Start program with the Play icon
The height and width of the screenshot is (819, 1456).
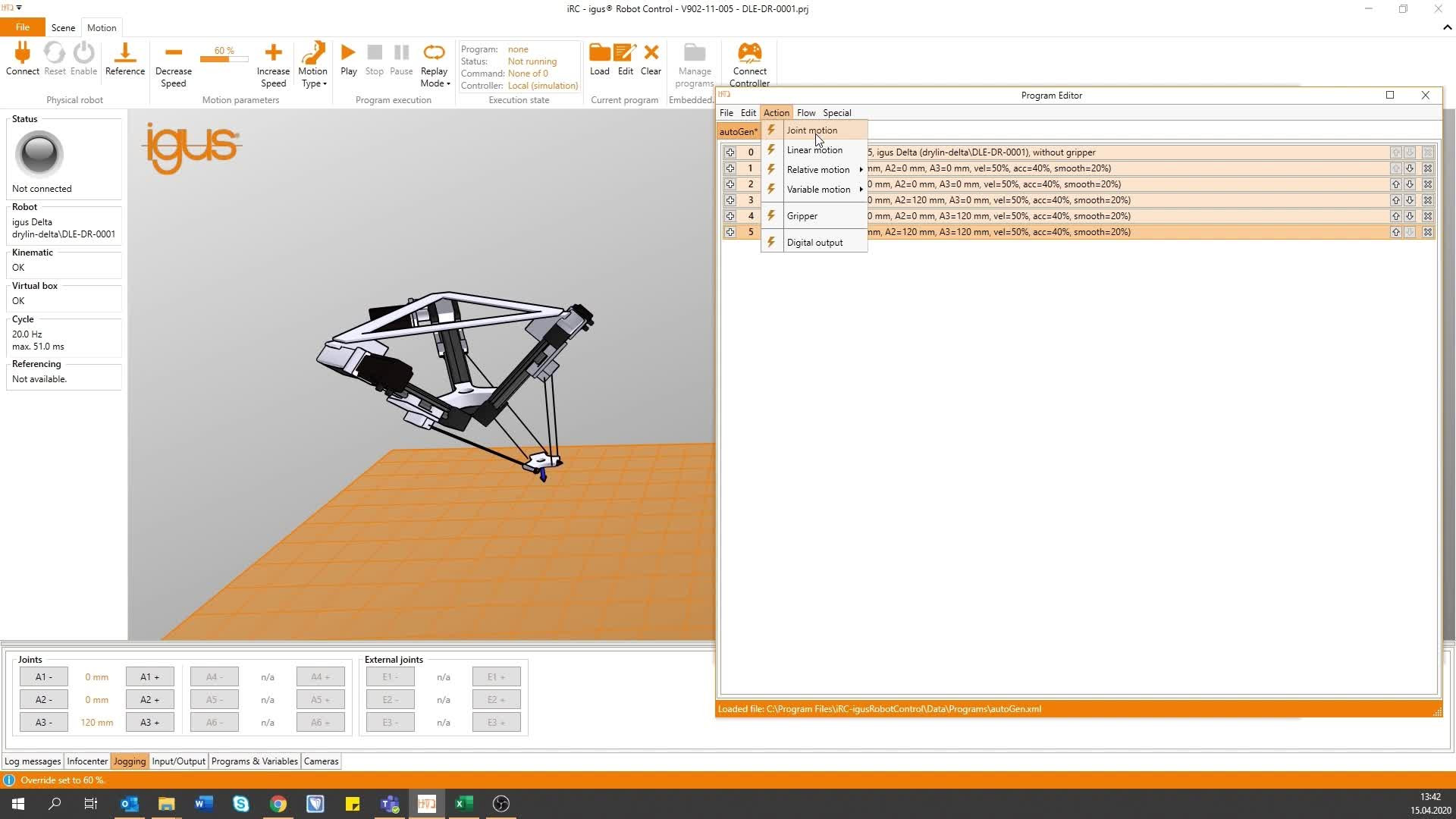(348, 52)
